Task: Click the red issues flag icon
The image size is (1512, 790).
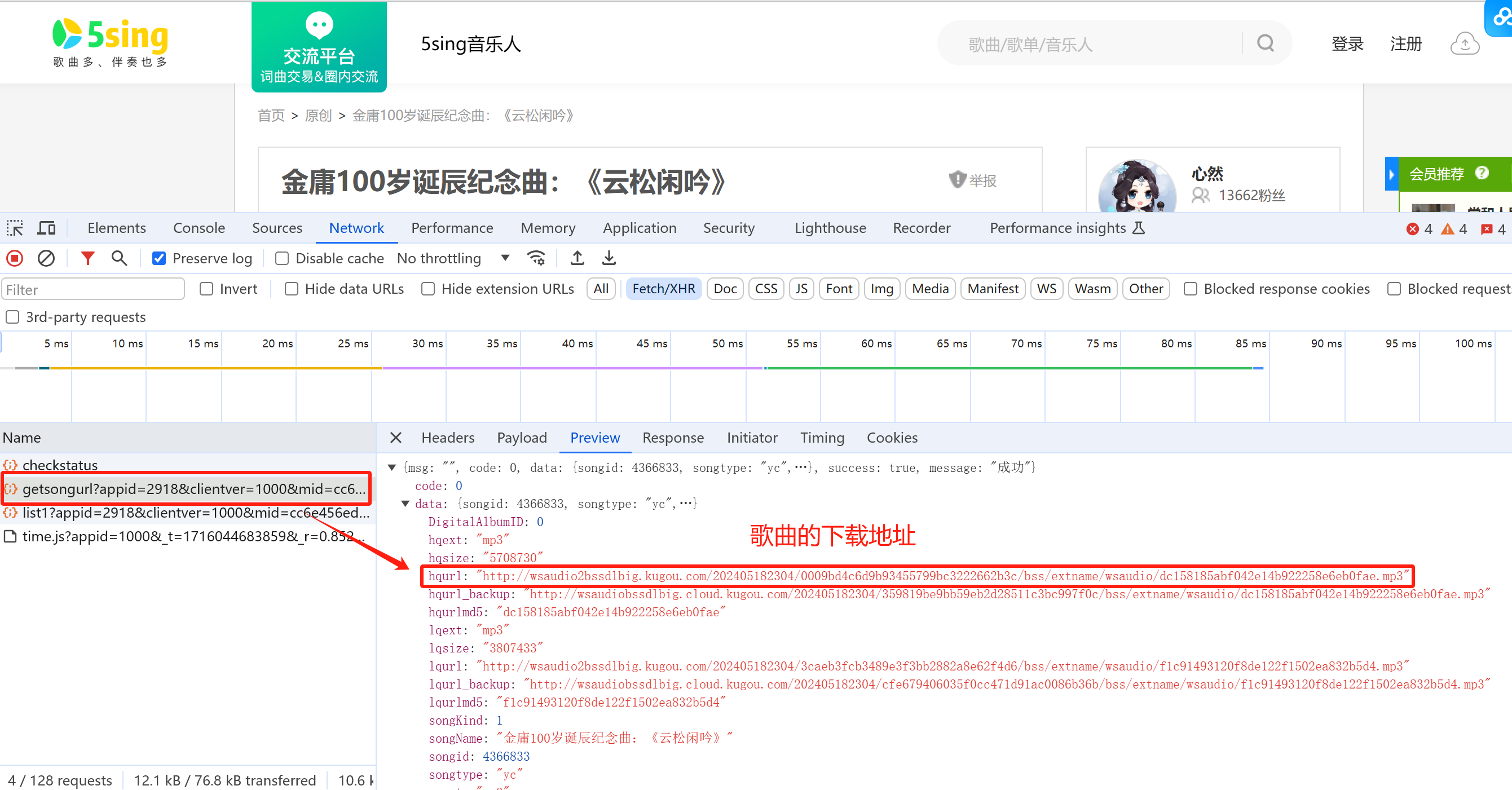Action: click(1487, 229)
